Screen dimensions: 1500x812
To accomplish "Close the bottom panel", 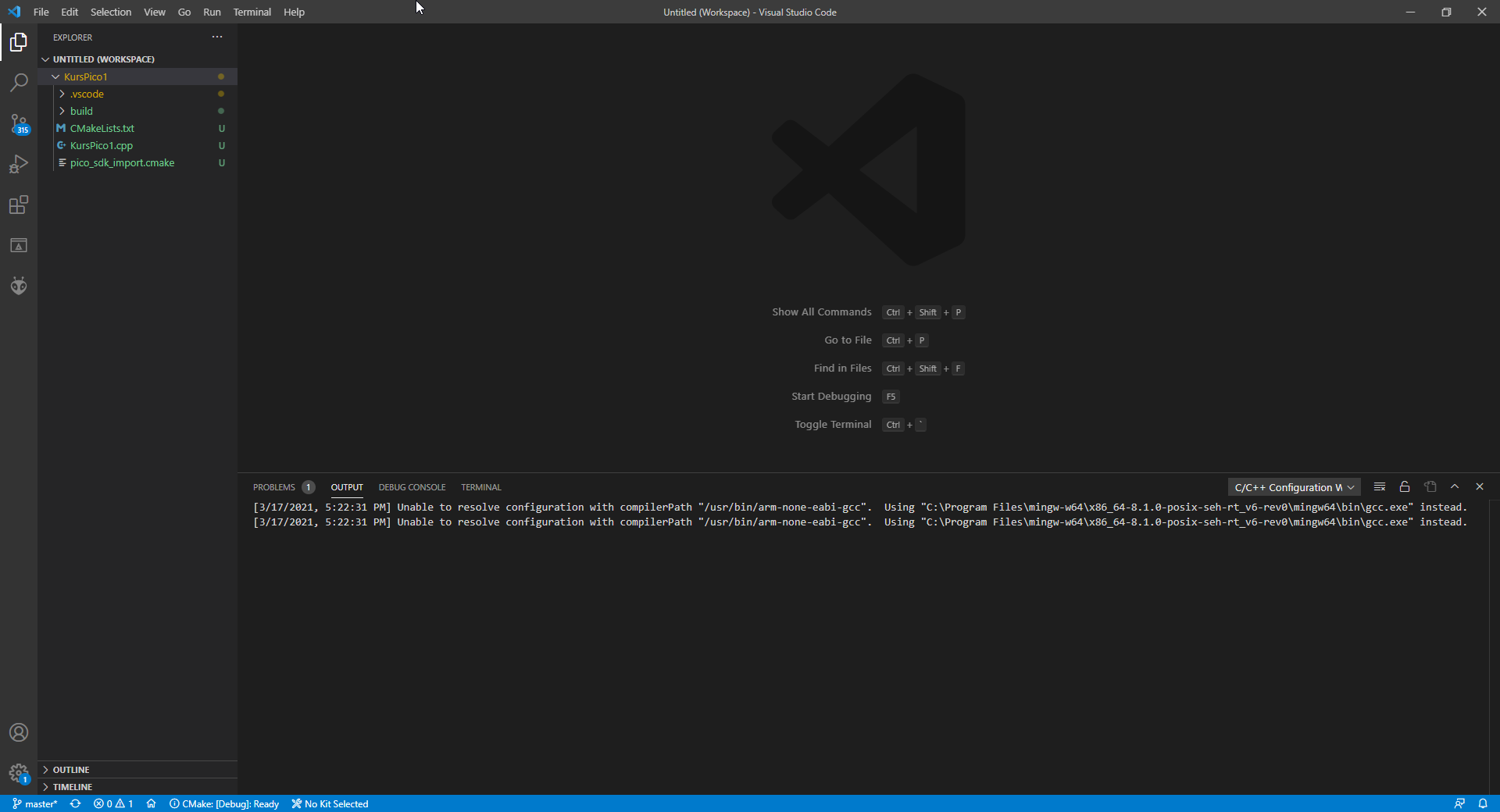I will 1480,486.
